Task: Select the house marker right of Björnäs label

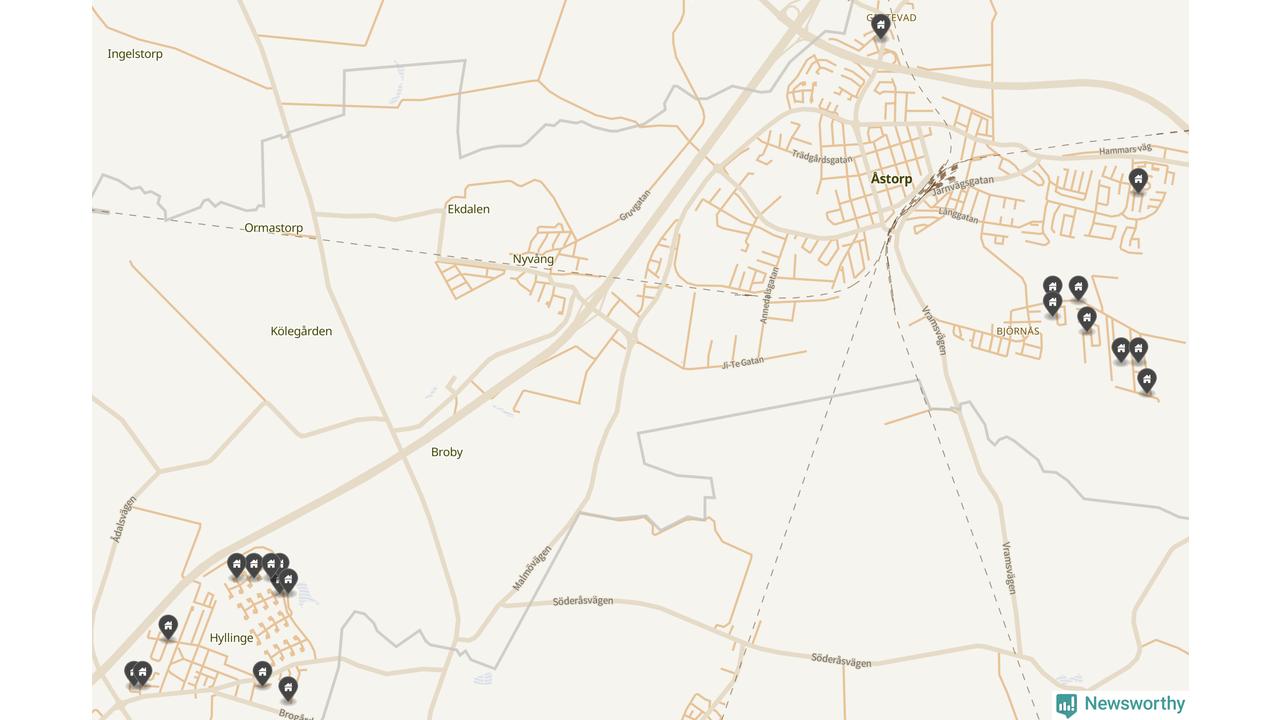Action: pos(1087,319)
